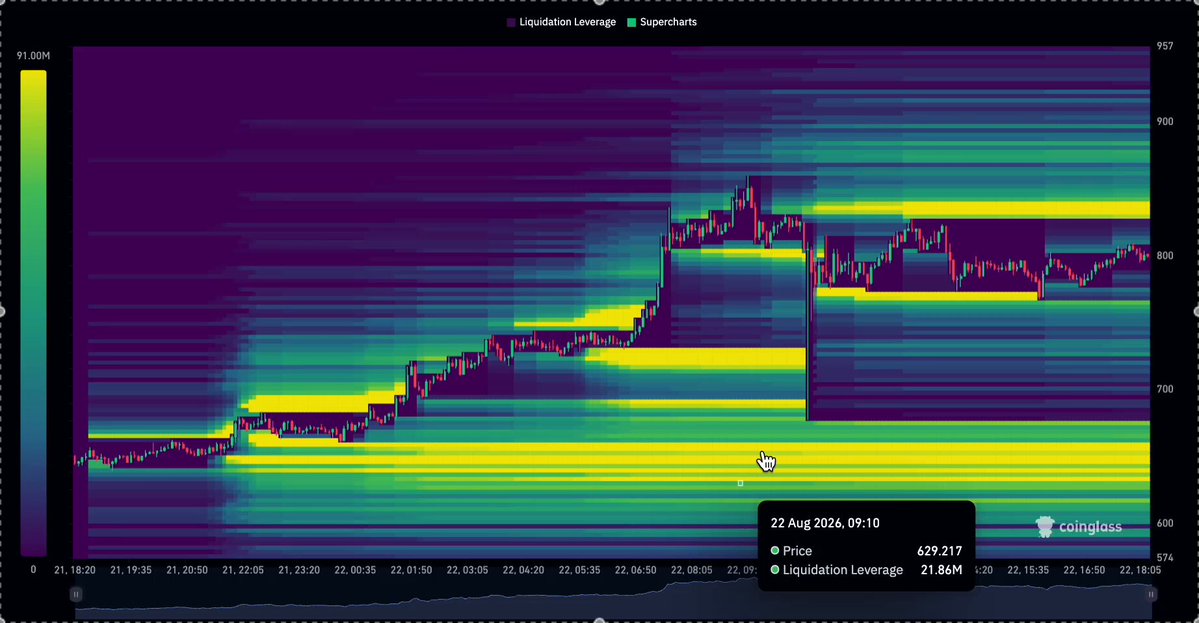Toggle the Liquidation Leverage legend series

coord(561,22)
